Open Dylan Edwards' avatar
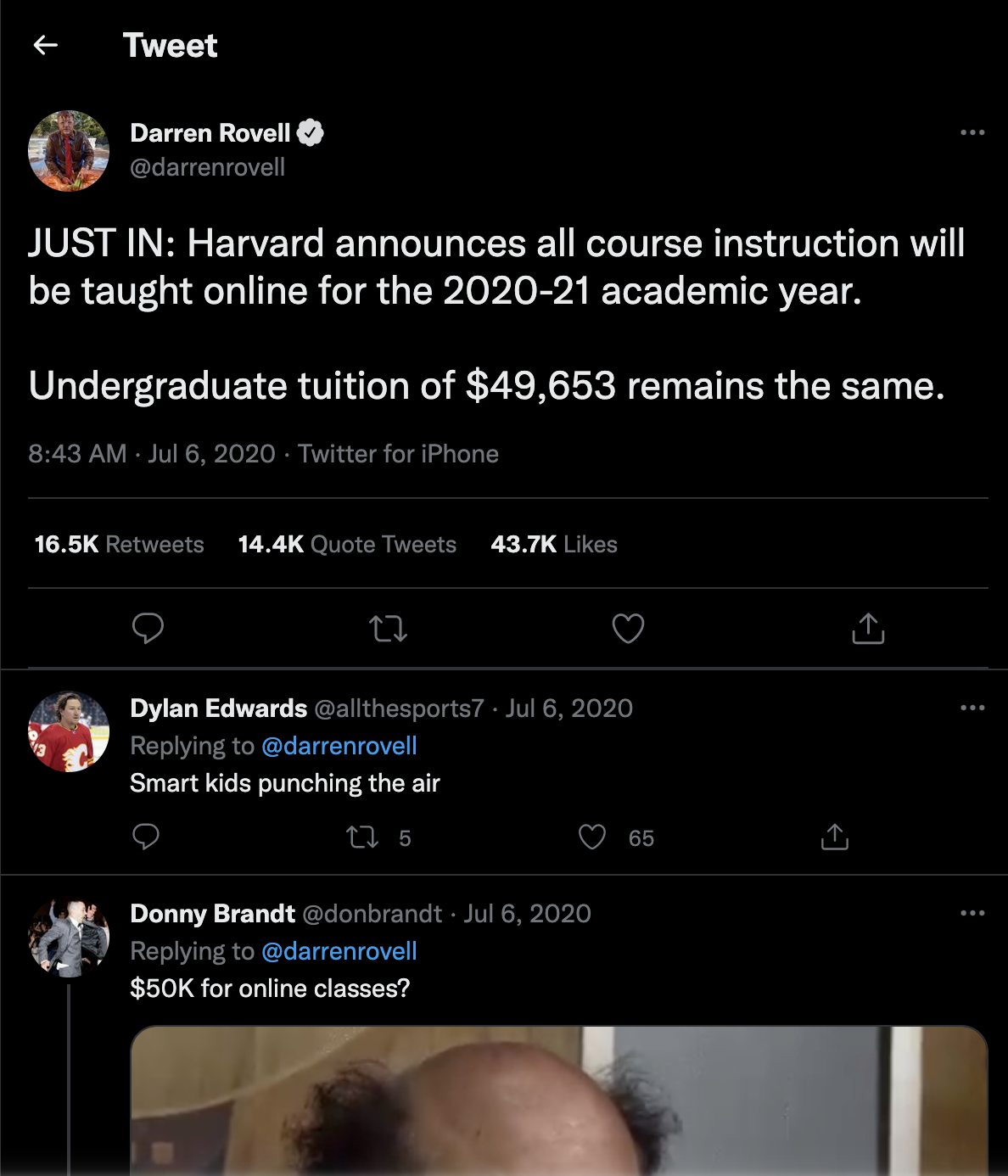The width and height of the screenshot is (1008, 1176). (x=69, y=731)
